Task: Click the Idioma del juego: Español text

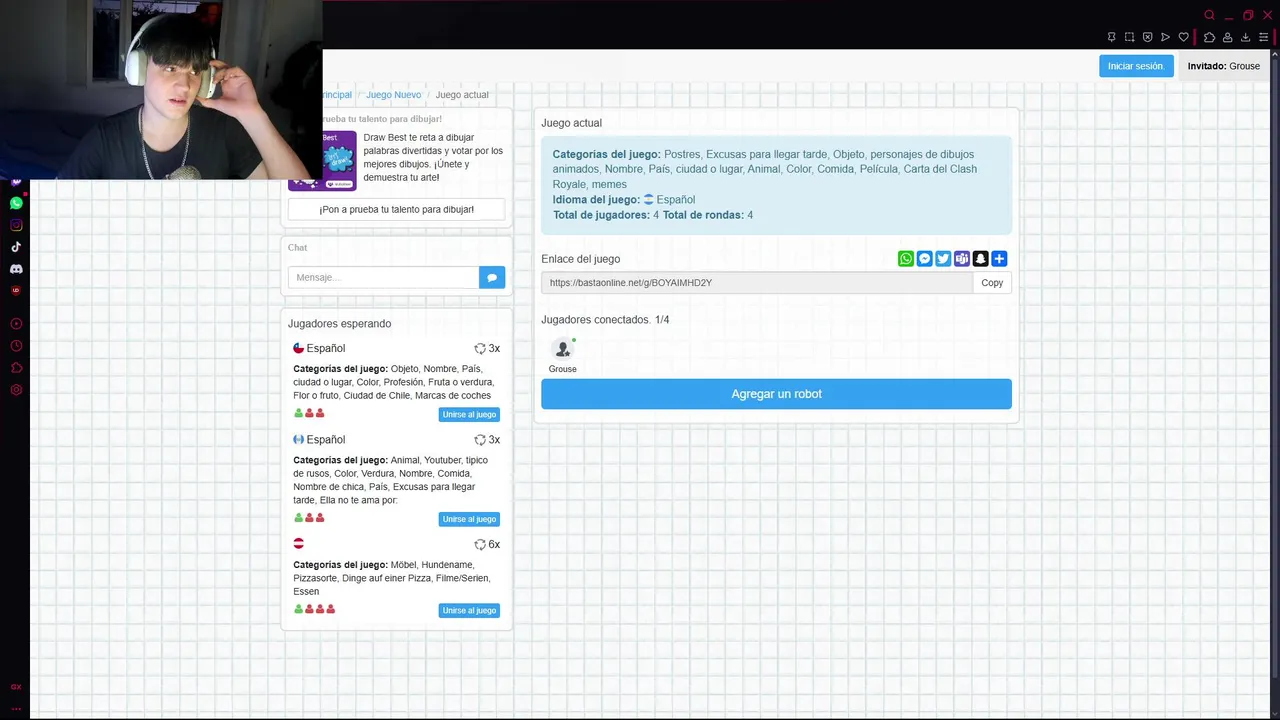Action: tap(624, 200)
